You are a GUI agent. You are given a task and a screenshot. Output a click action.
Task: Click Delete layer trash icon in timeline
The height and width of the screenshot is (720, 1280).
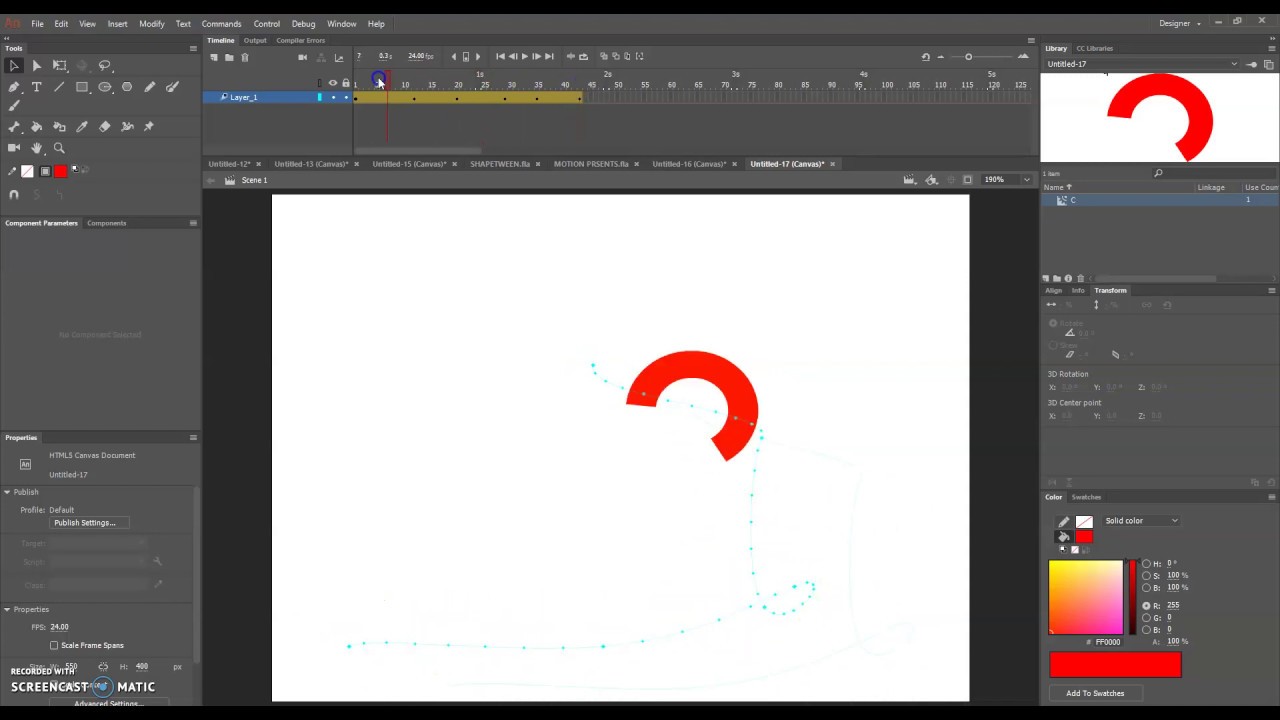[245, 57]
